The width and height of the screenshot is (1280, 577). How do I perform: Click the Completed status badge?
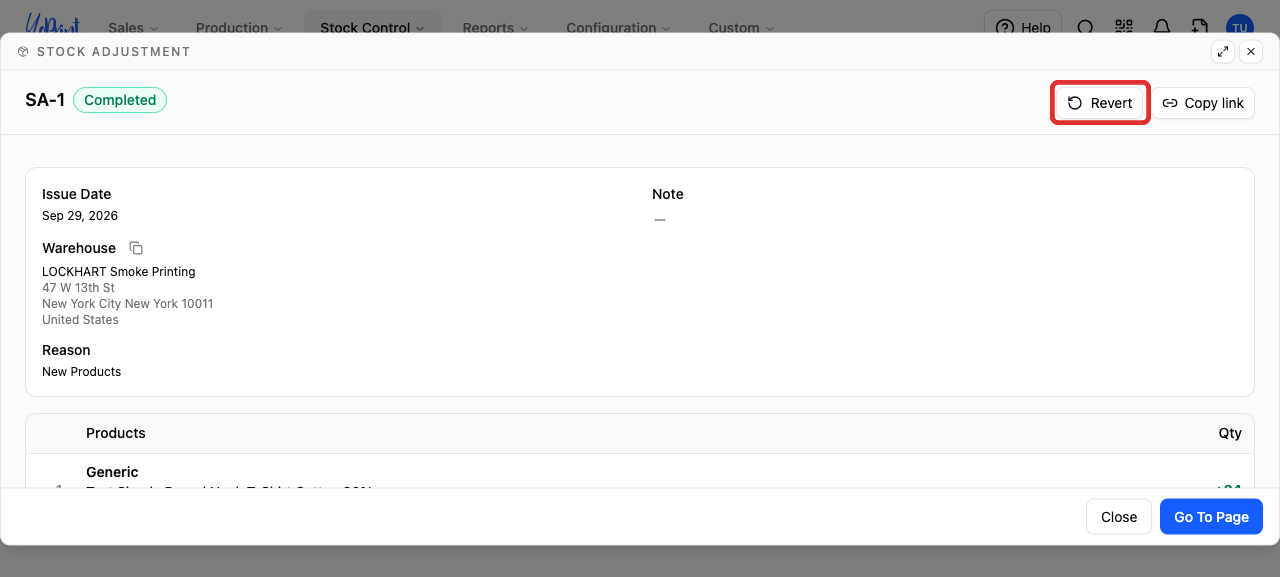[120, 100]
